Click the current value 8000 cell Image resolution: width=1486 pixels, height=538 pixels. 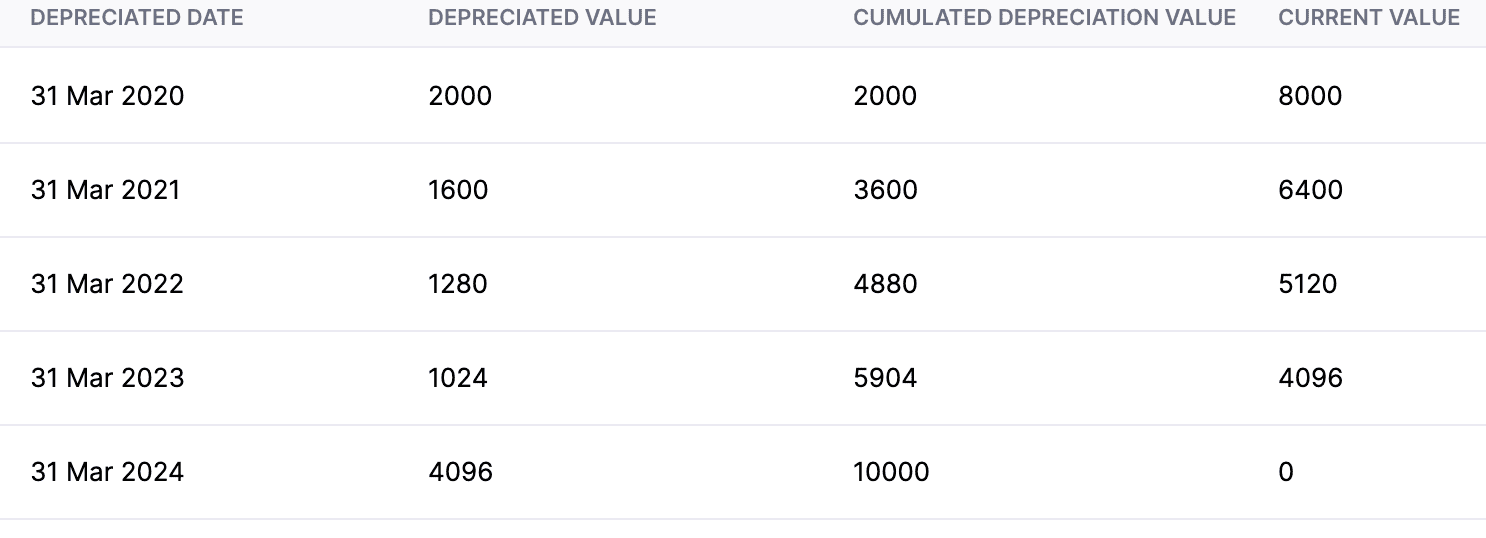pyautogui.click(x=1310, y=96)
